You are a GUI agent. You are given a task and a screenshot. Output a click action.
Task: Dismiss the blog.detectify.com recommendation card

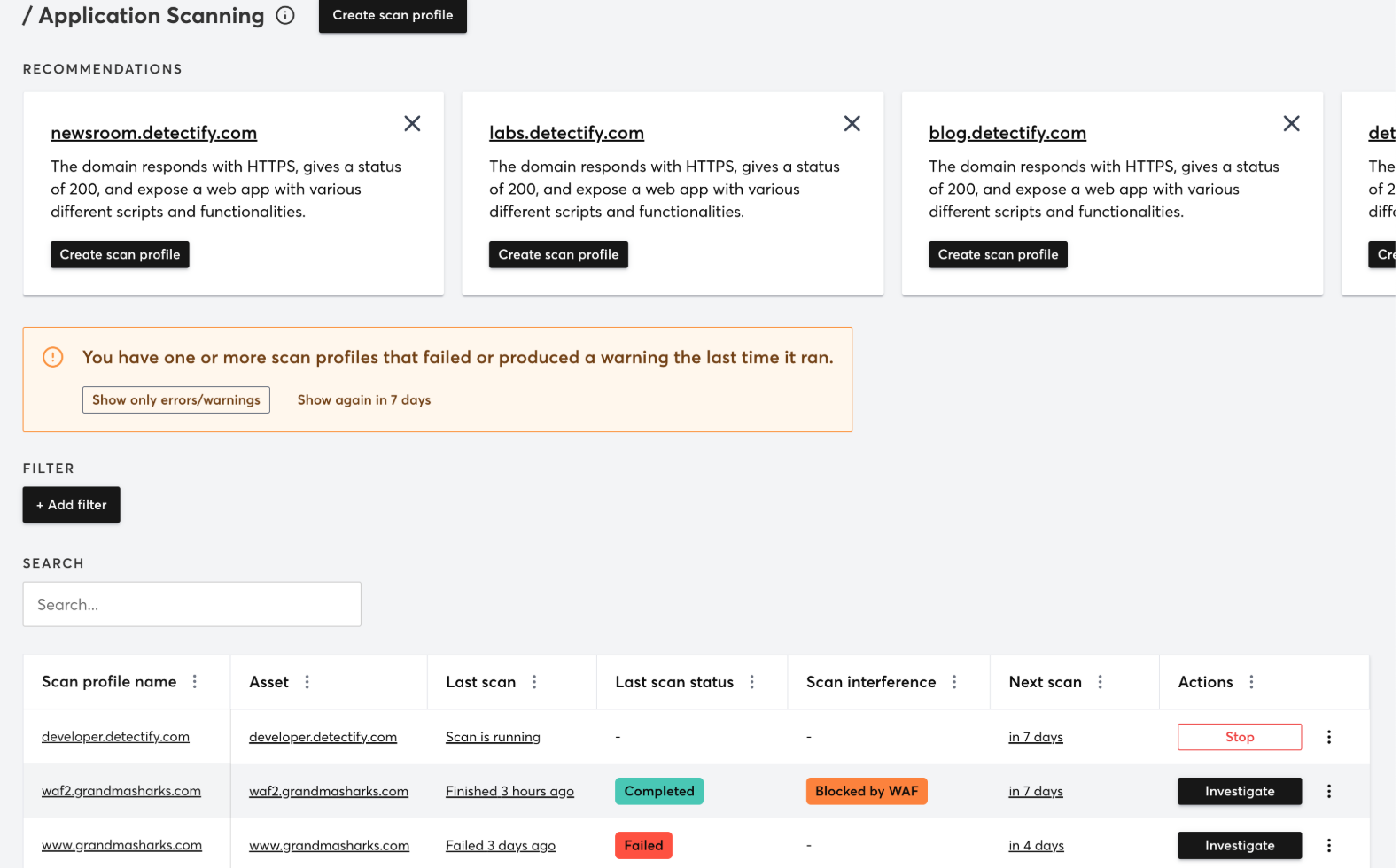click(1291, 123)
